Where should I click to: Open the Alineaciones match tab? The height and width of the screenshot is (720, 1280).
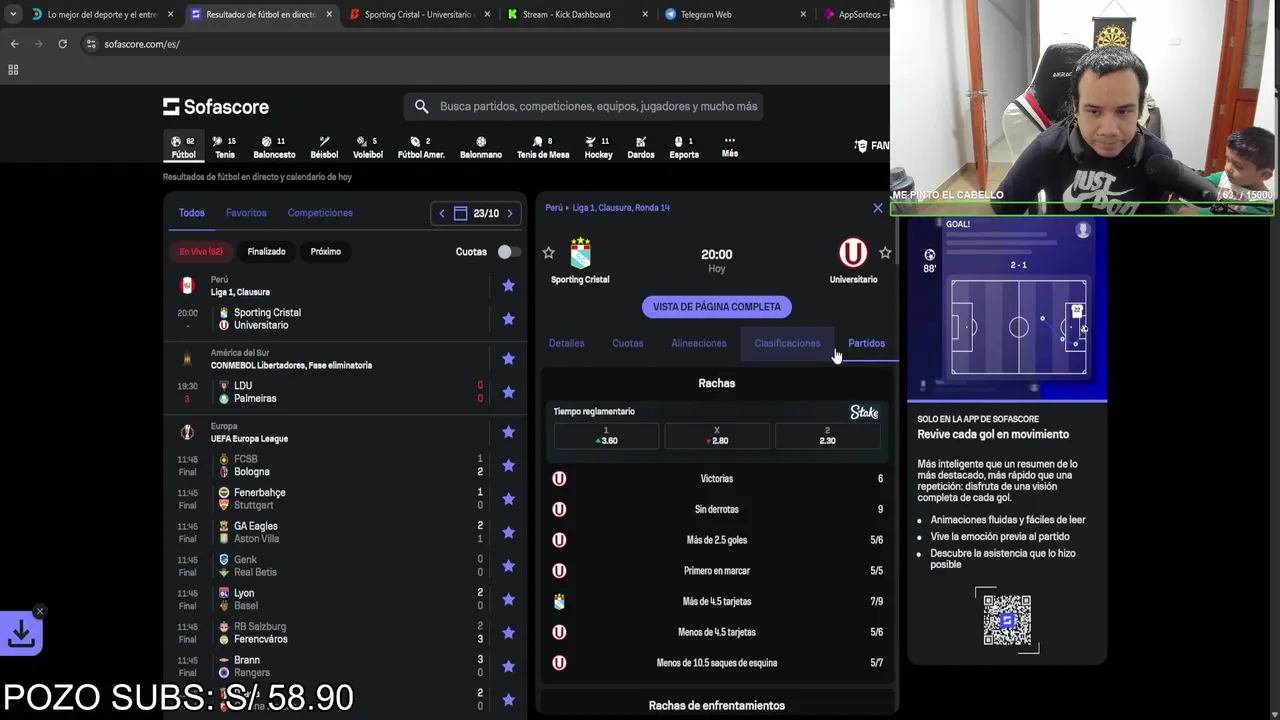[x=699, y=343]
